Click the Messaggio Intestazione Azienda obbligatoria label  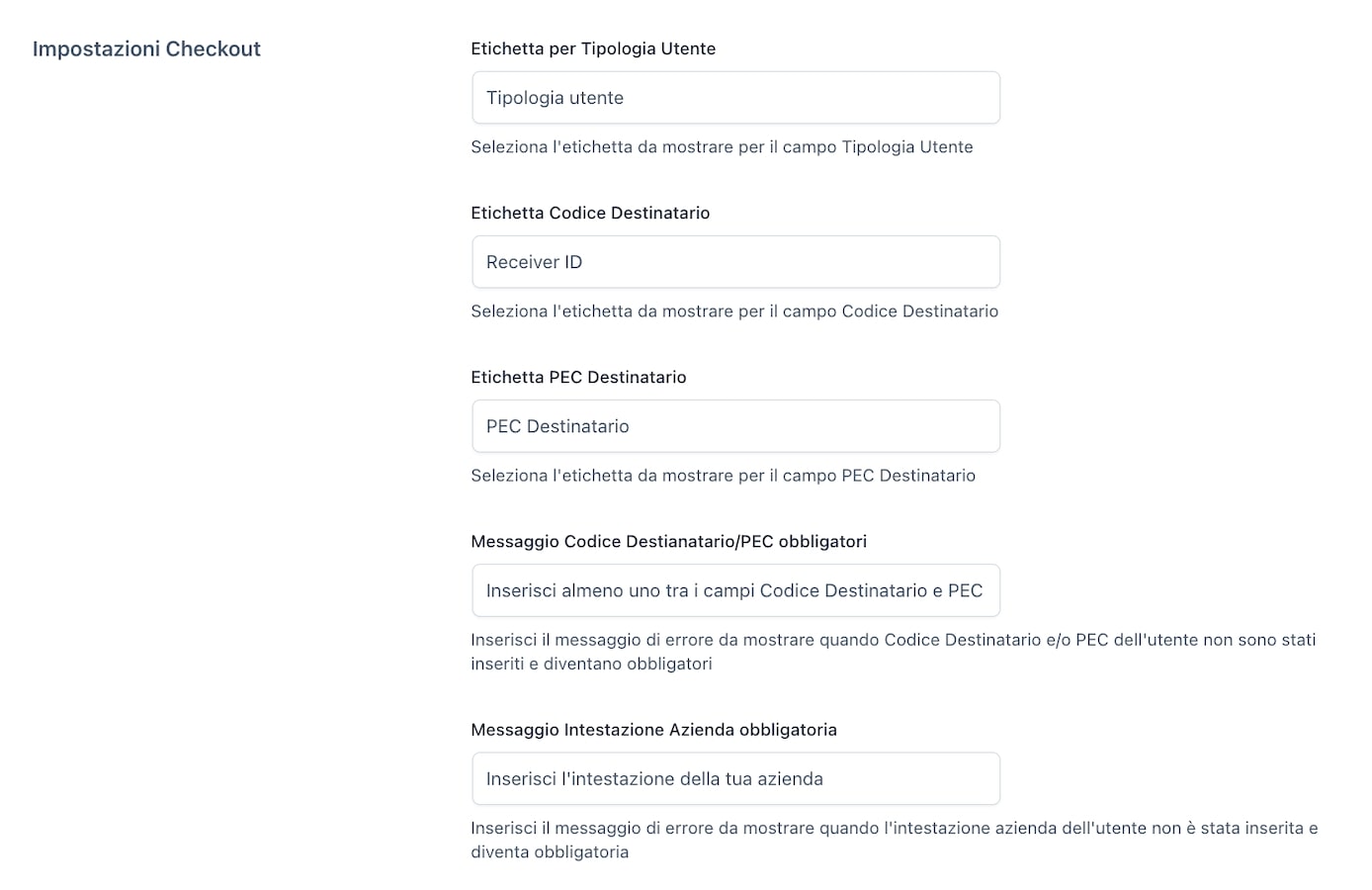coord(653,730)
